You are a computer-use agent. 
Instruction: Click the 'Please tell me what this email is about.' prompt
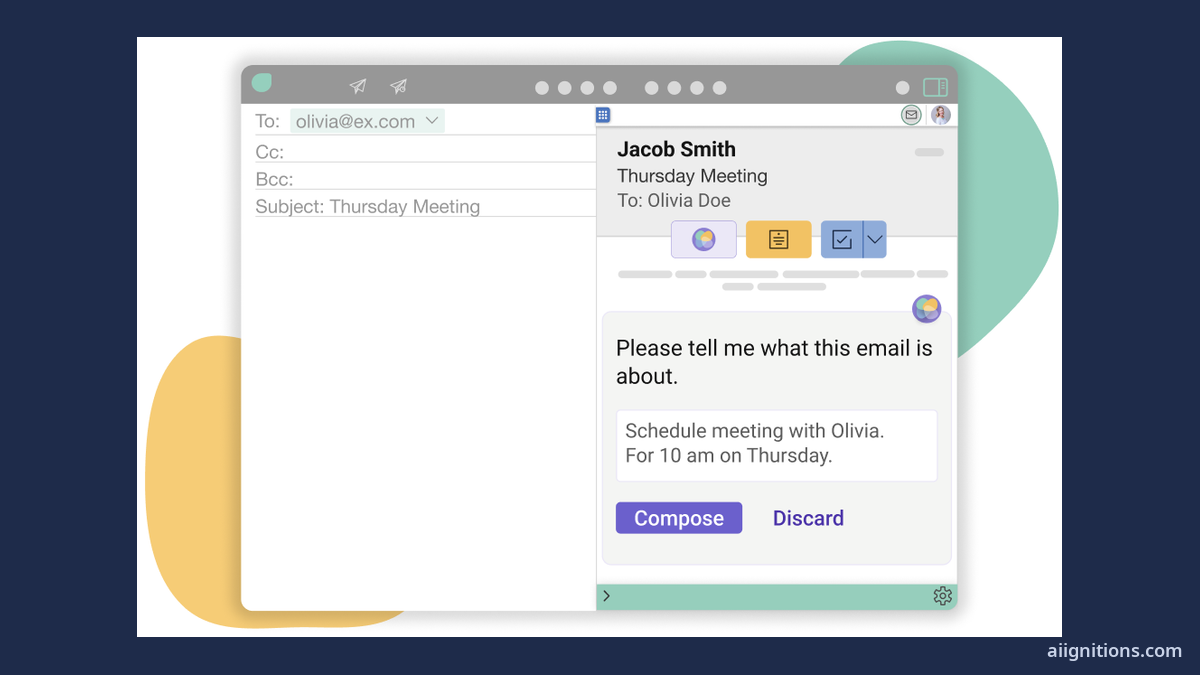point(774,362)
